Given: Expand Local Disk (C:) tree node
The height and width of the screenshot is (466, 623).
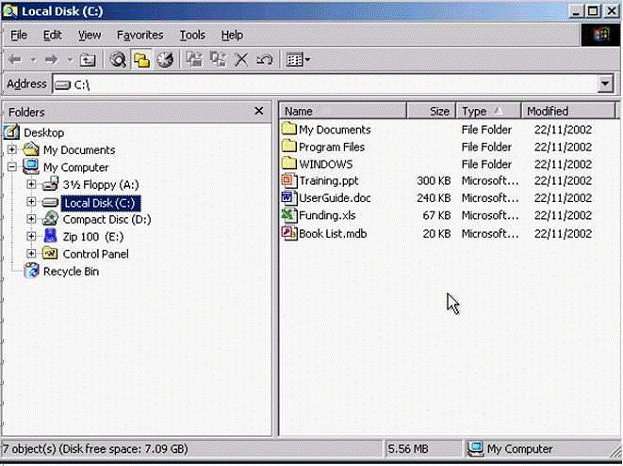Looking at the screenshot, I should 31,202.
